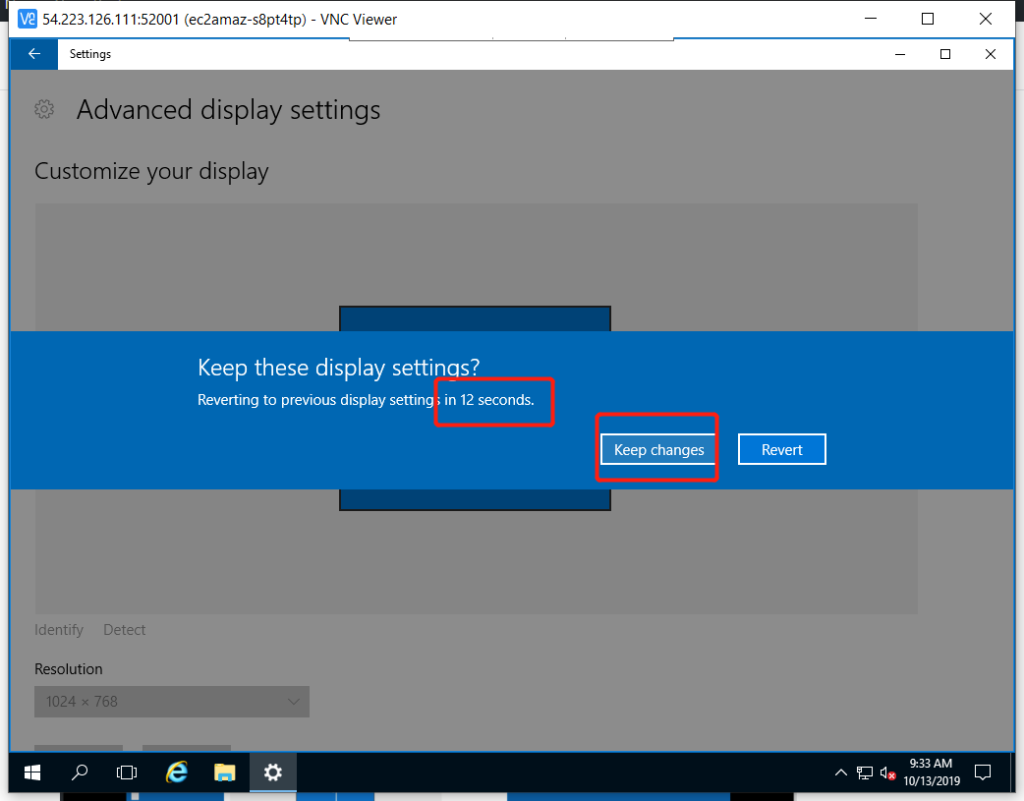Screen dimensions: 1024x801
Task: Open taskbar Search magnifier
Action: [x=80, y=772]
